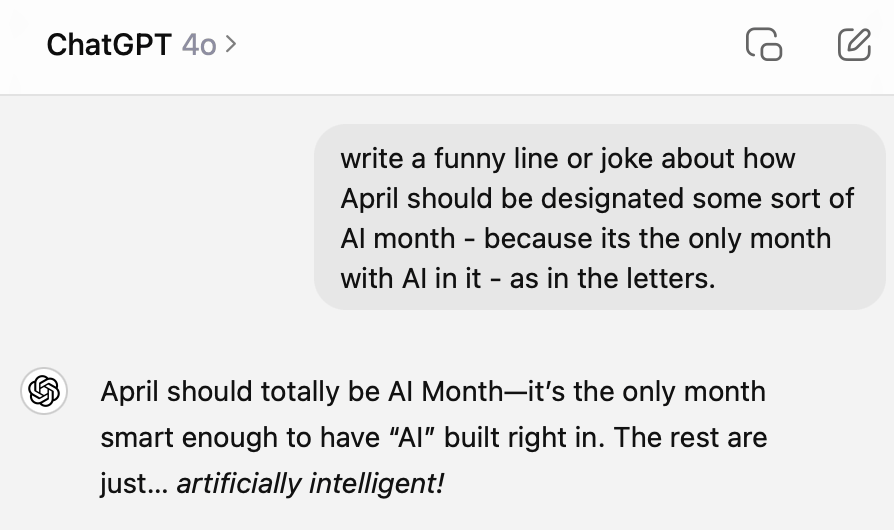The height and width of the screenshot is (530, 894).
Task: Click the ChatGPT logo avatar beside response
Action: pyautogui.click(x=45, y=391)
